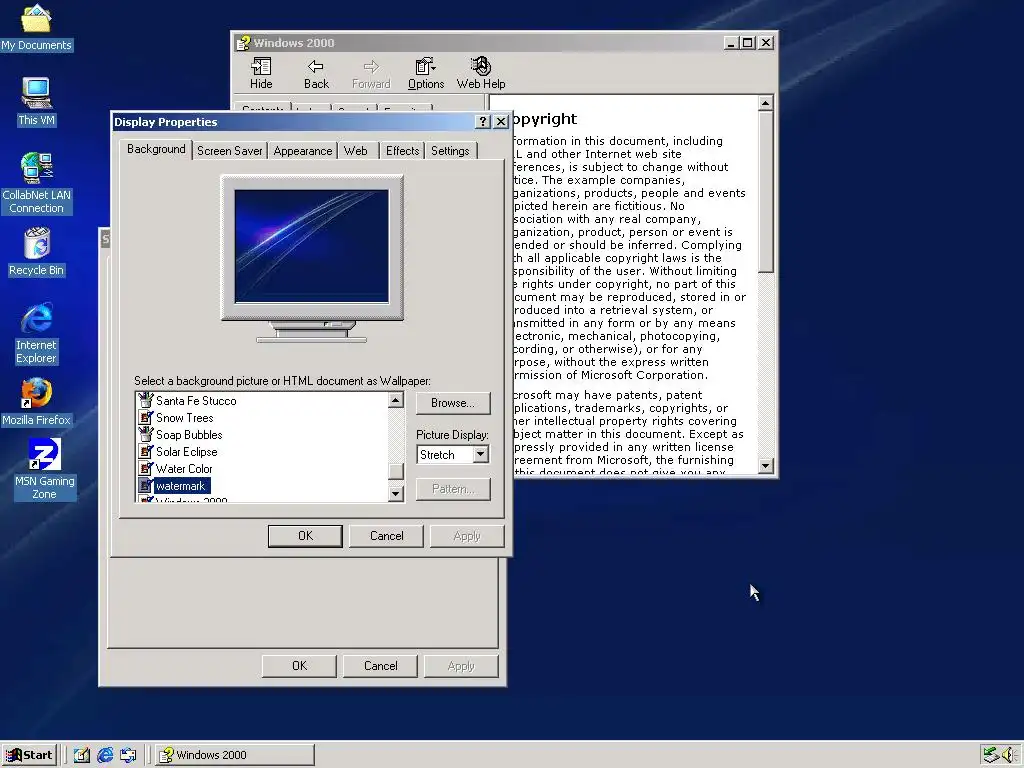Open MSN Gaming Zone shortcut
This screenshot has width=1024, height=768.
pyautogui.click(x=44, y=470)
